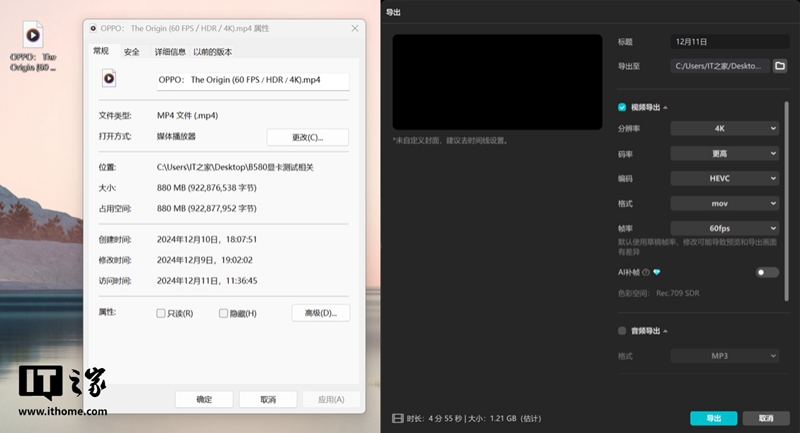Toggle the AI补帧 switch on
The width and height of the screenshot is (800, 433).
[x=767, y=272]
